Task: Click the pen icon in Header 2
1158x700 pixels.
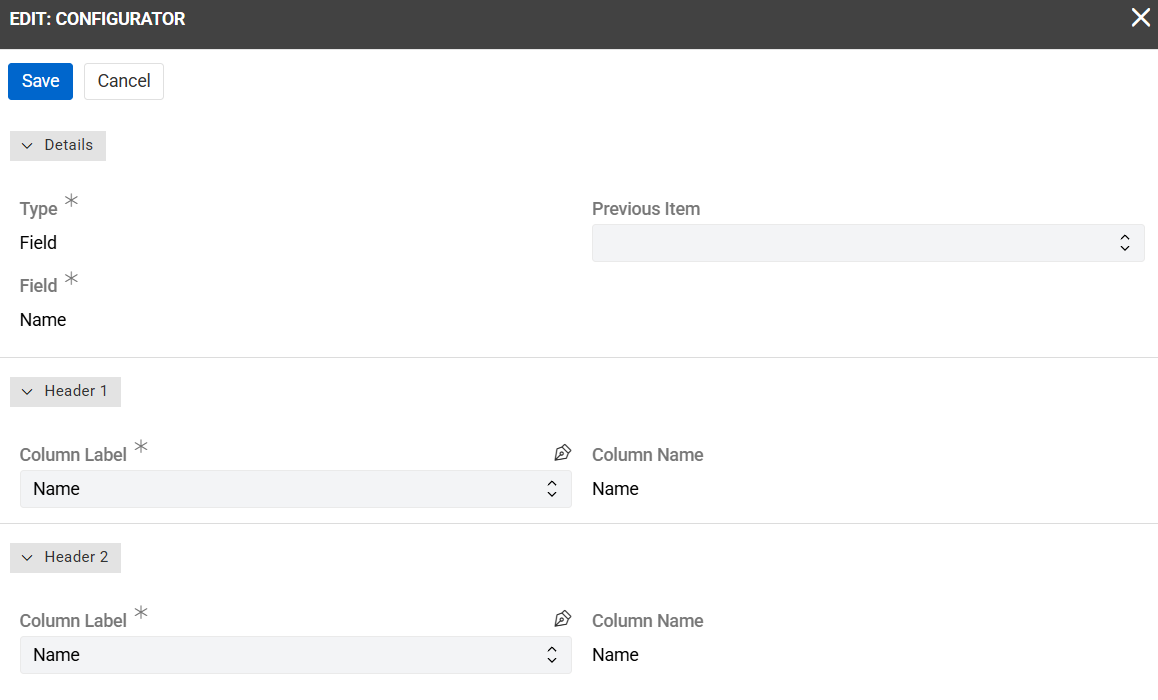Action: tap(563, 619)
